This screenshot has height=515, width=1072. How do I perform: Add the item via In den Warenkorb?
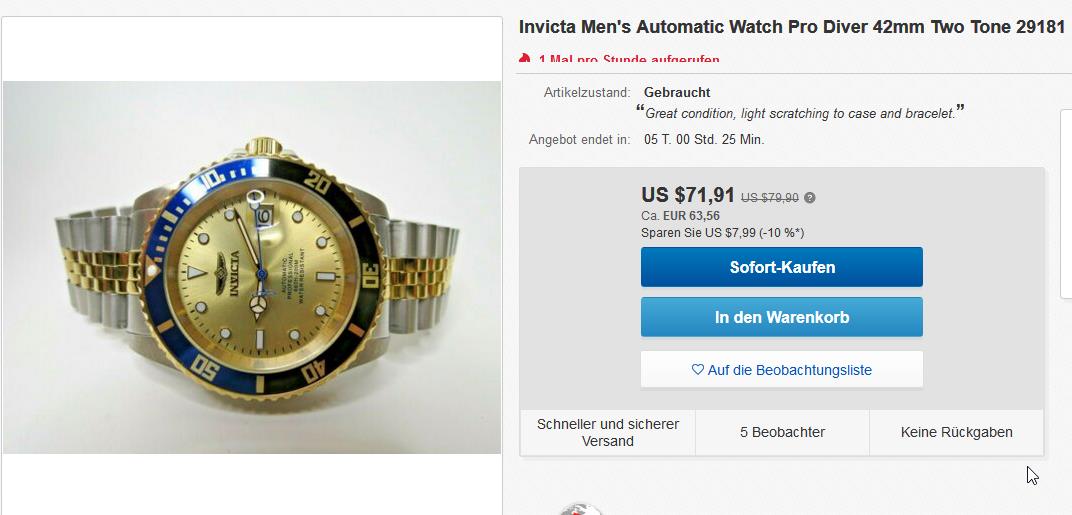pyautogui.click(x=781, y=317)
